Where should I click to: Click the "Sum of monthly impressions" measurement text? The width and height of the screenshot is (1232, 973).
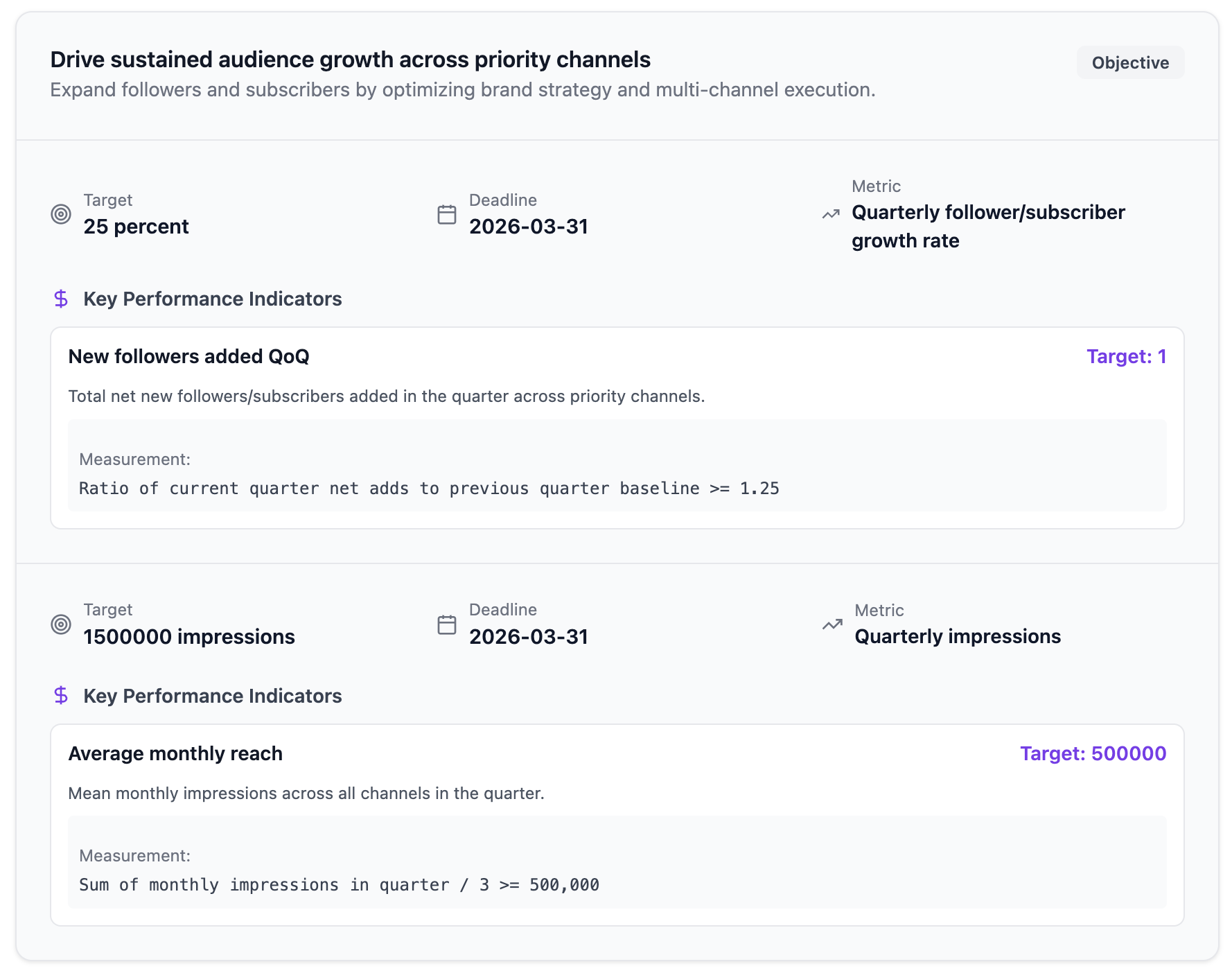(x=339, y=885)
